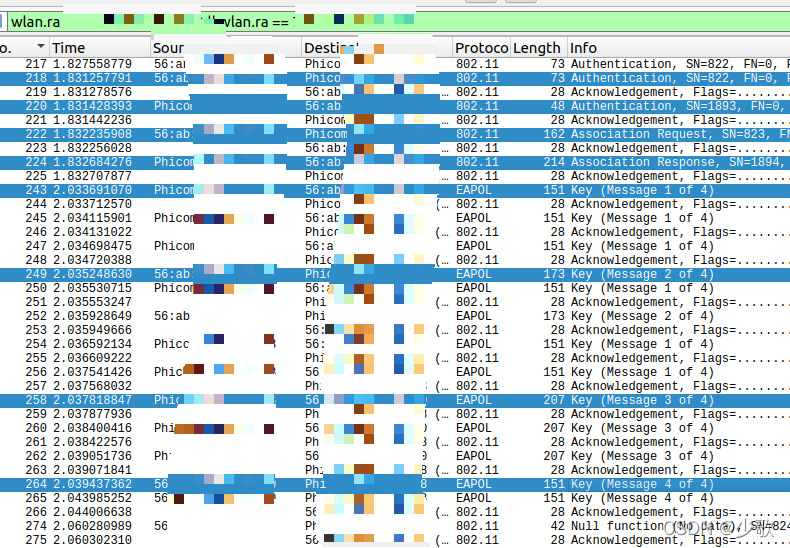
Task: Select packet 260 EAPOL length 207
Action: [x=395, y=428]
